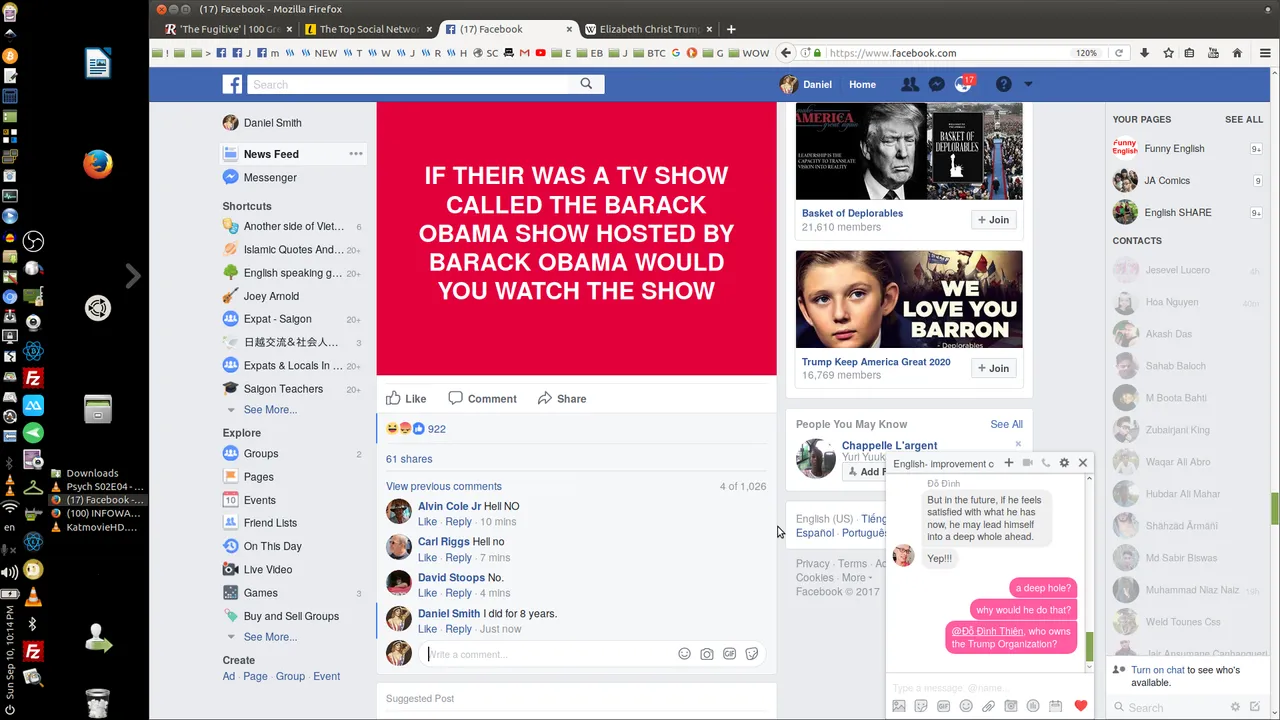Open Pages under Explore
Image resolution: width=1280 pixels, height=720 pixels.
coord(258,477)
